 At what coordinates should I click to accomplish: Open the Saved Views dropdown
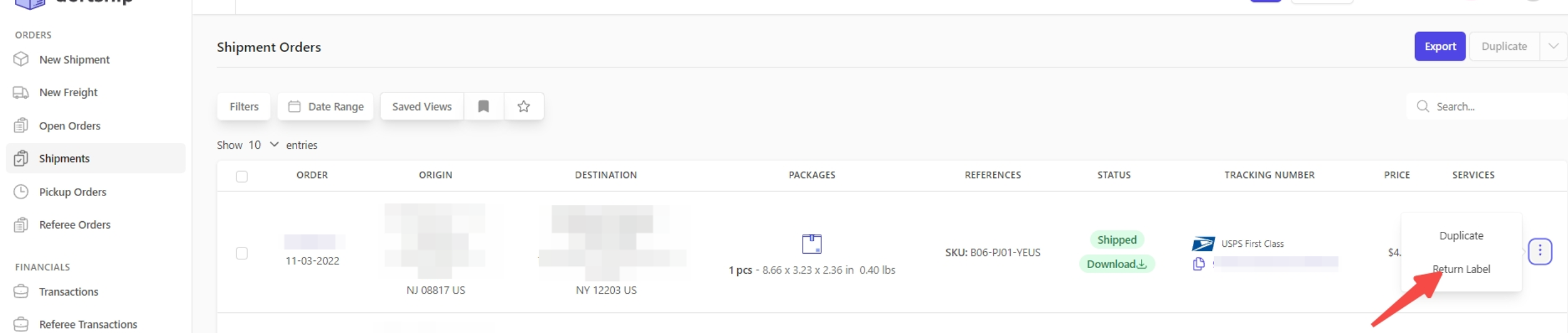pyautogui.click(x=421, y=106)
